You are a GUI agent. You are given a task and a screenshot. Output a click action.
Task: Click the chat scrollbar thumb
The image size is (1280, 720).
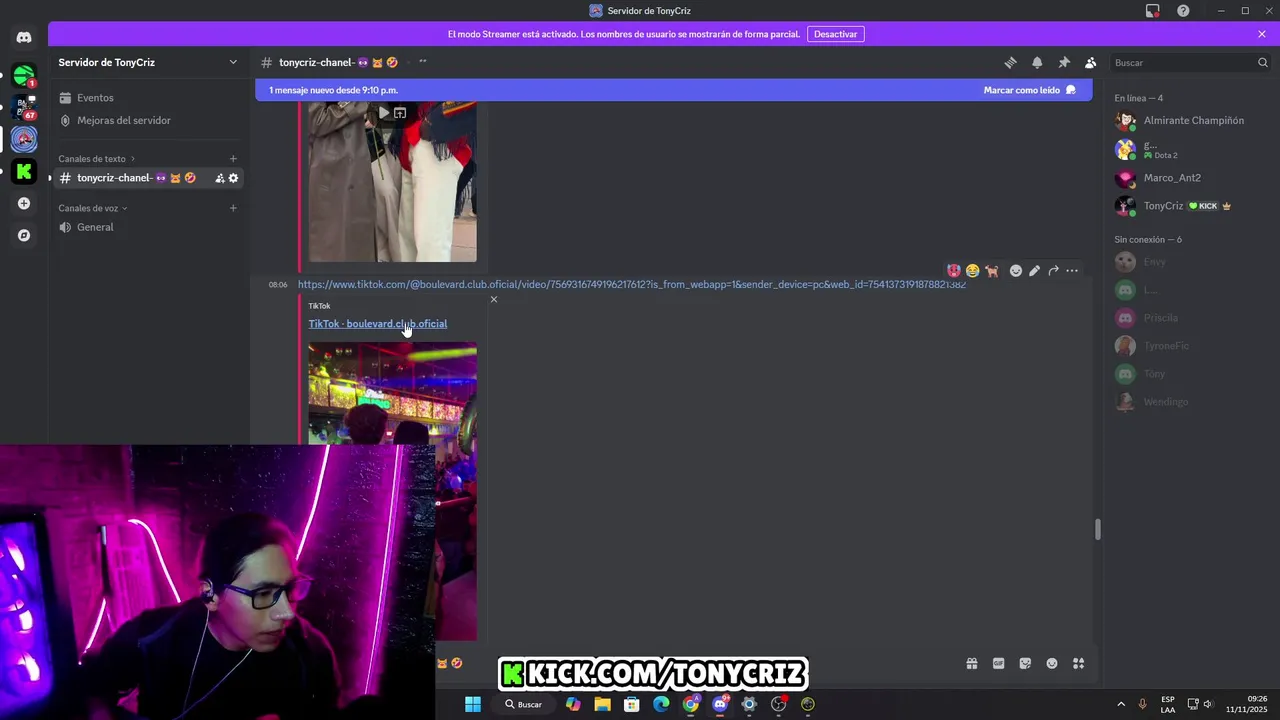pyautogui.click(x=1097, y=530)
